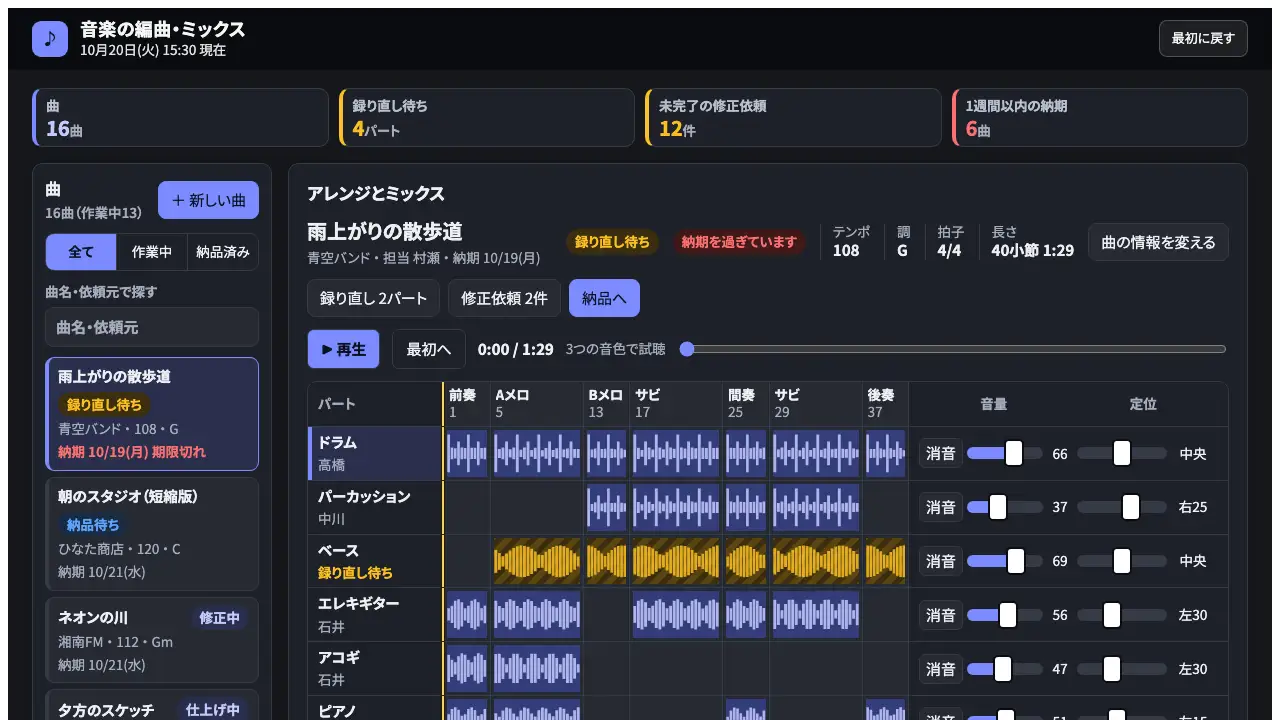Adjust the ベース pan slider
The height and width of the screenshot is (720, 1280).
pos(1122,561)
